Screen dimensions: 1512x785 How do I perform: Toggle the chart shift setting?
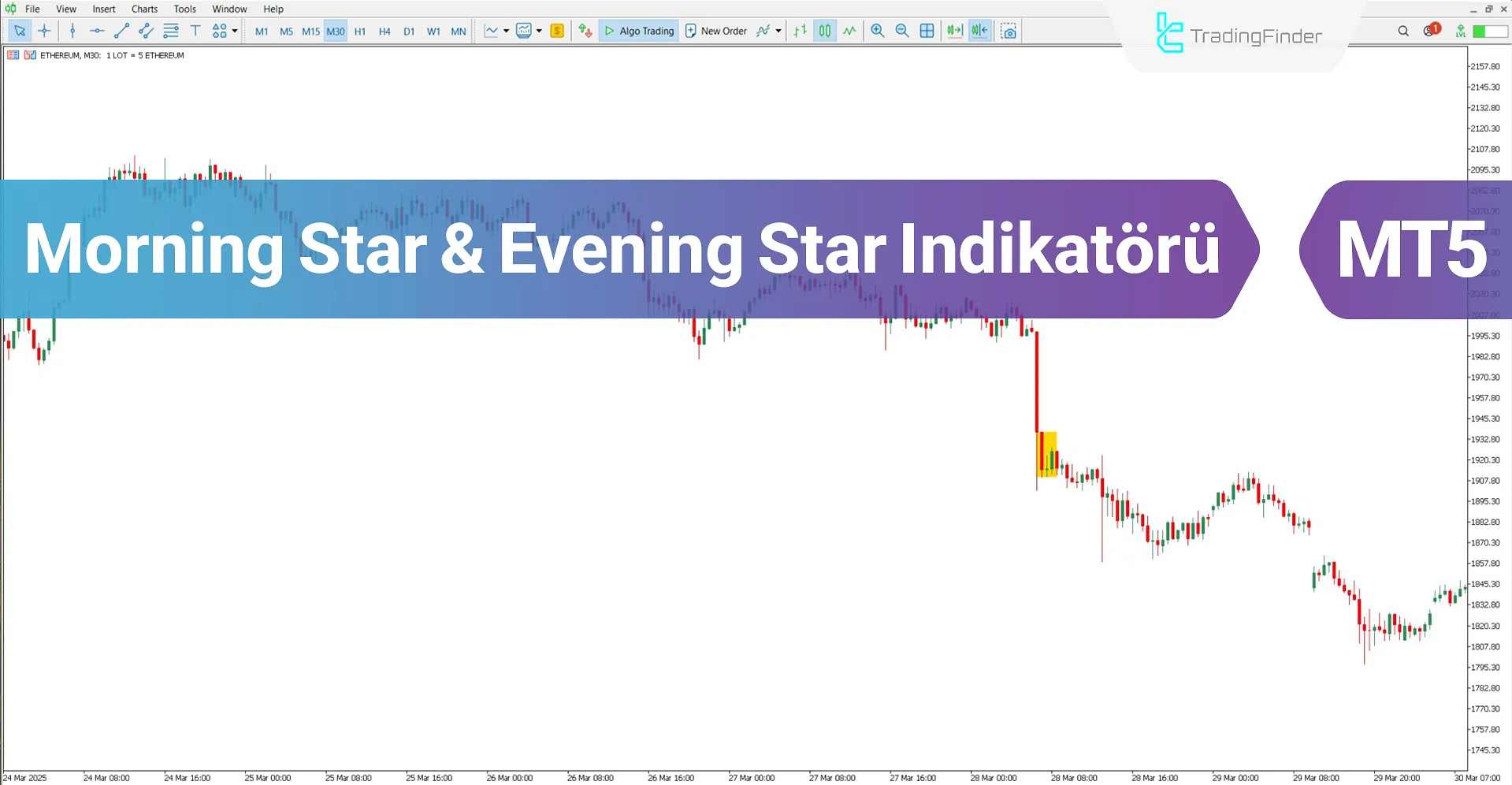[979, 30]
